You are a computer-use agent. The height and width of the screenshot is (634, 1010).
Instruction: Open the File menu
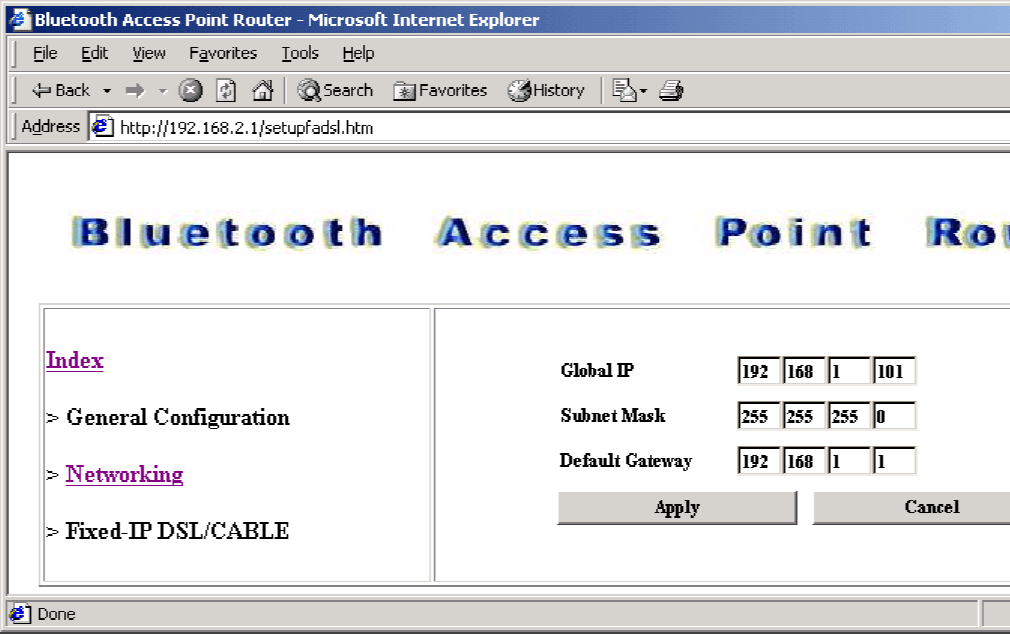point(45,53)
